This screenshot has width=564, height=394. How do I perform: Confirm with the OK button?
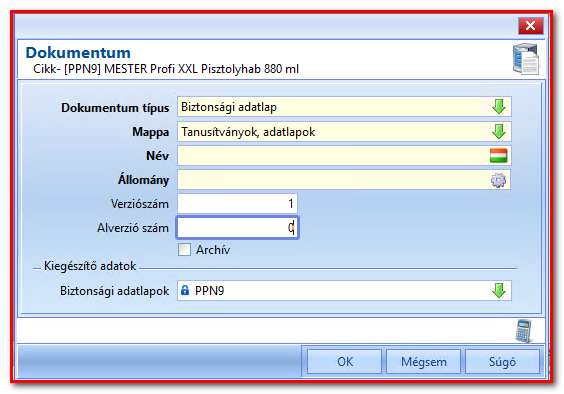[x=345, y=362]
